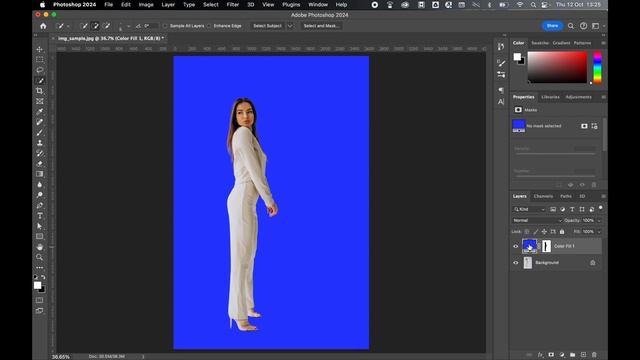Open the layer Kind filter dropdown
Image resolution: width=640 pixels, height=360 pixels.
click(x=529, y=209)
